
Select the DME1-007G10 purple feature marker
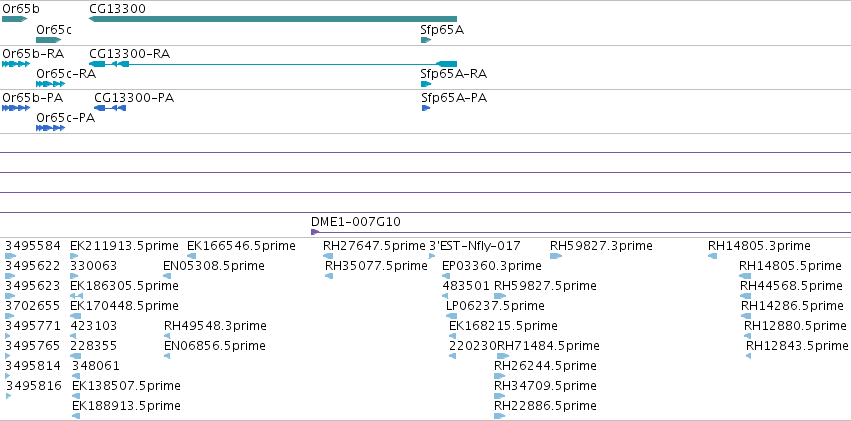coord(315,232)
